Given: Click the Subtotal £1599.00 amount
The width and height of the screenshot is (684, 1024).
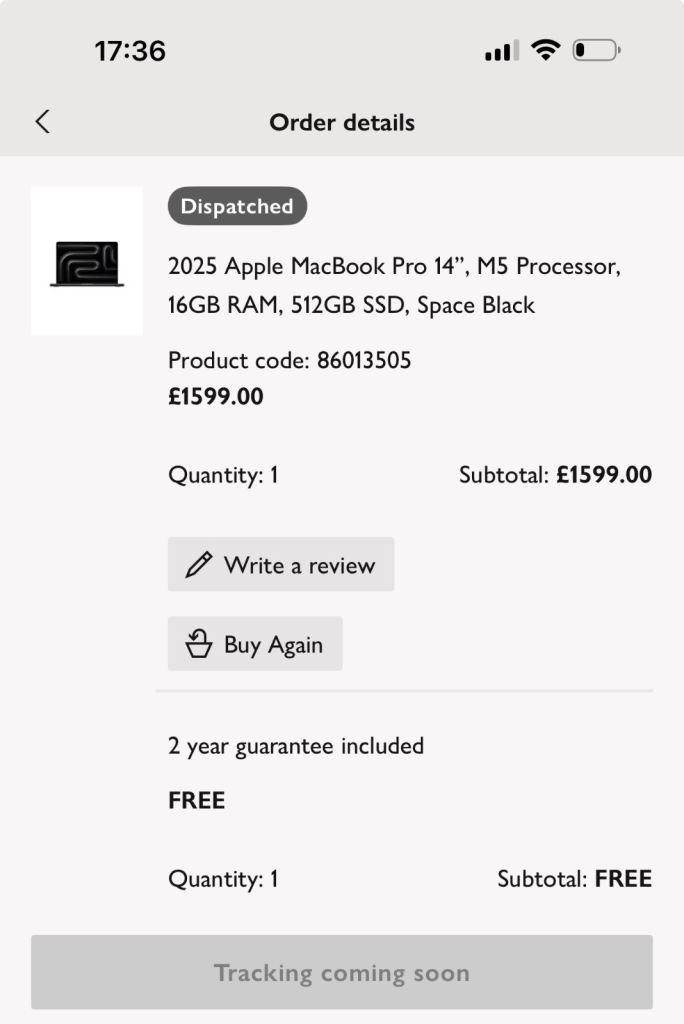Looking at the screenshot, I should 604,475.
